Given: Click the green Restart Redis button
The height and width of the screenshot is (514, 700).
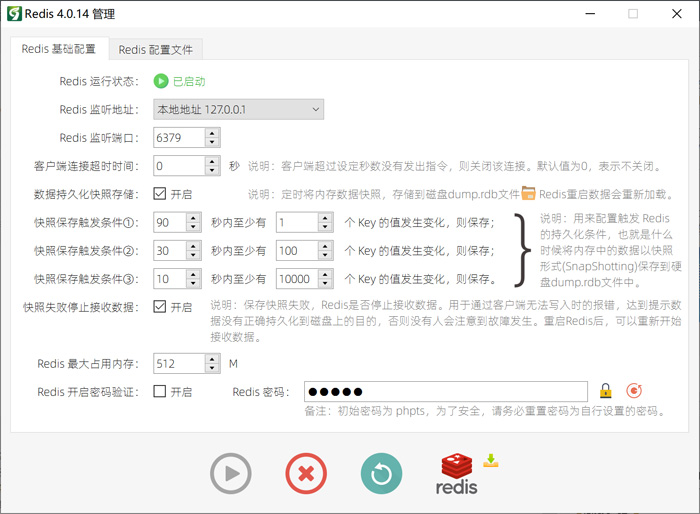Looking at the screenshot, I should pos(381,473).
